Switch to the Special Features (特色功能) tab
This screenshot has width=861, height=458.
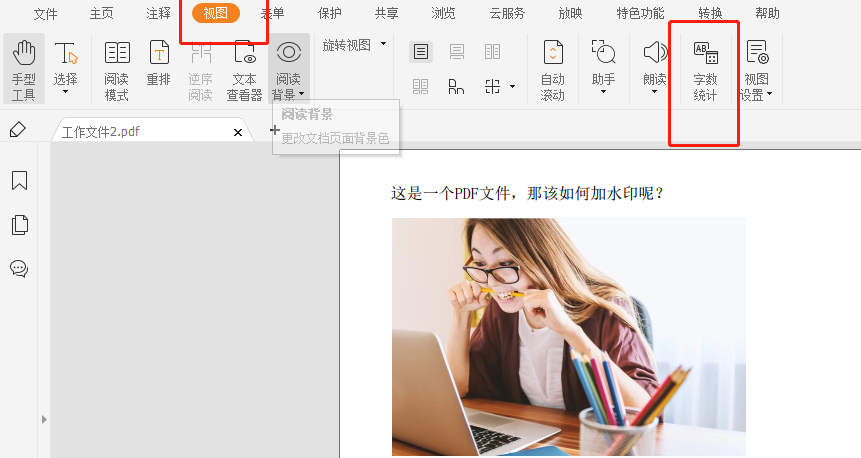640,14
